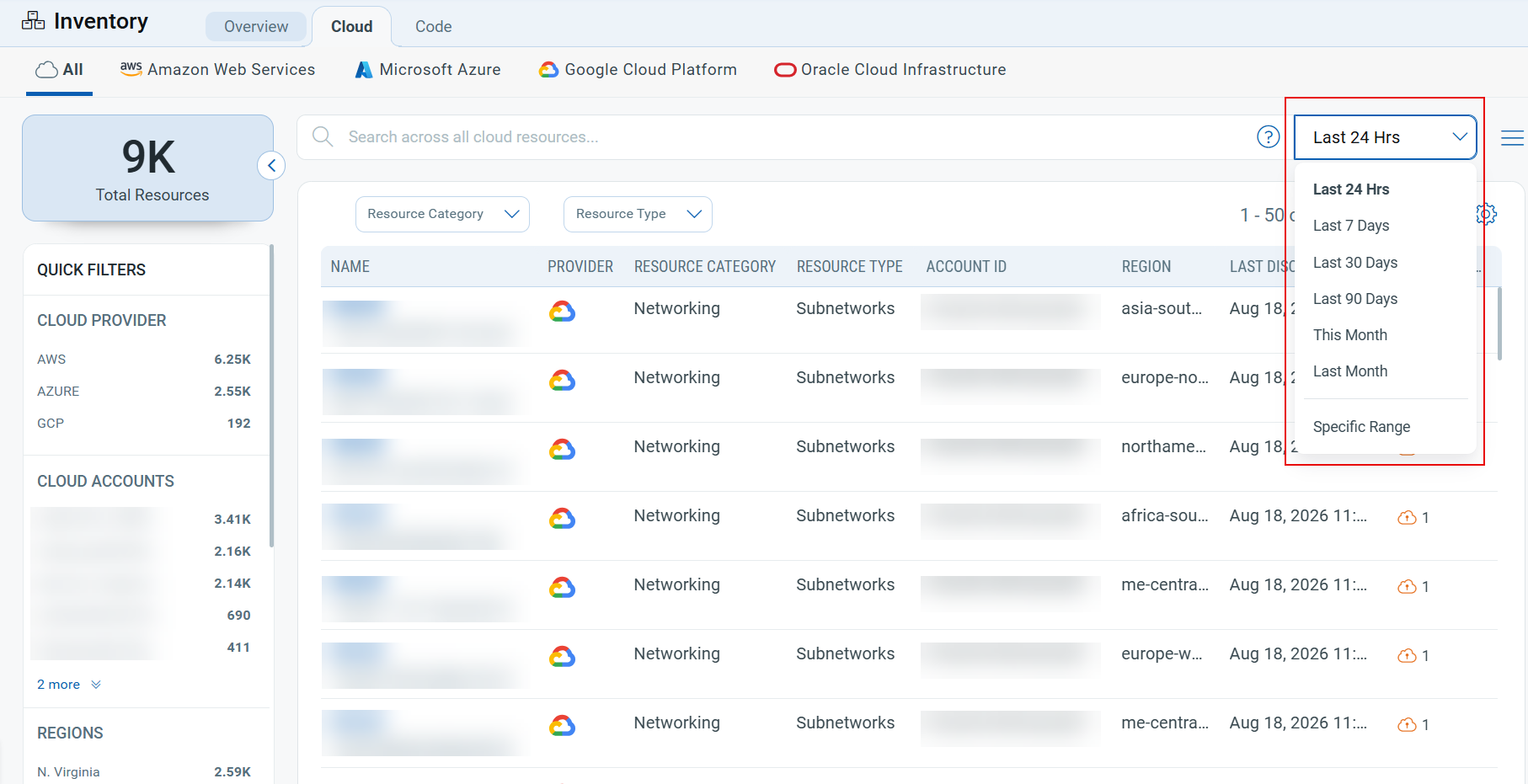The width and height of the screenshot is (1528, 784).
Task: Click the search magnifier icon
Action: tap(323, 136)
